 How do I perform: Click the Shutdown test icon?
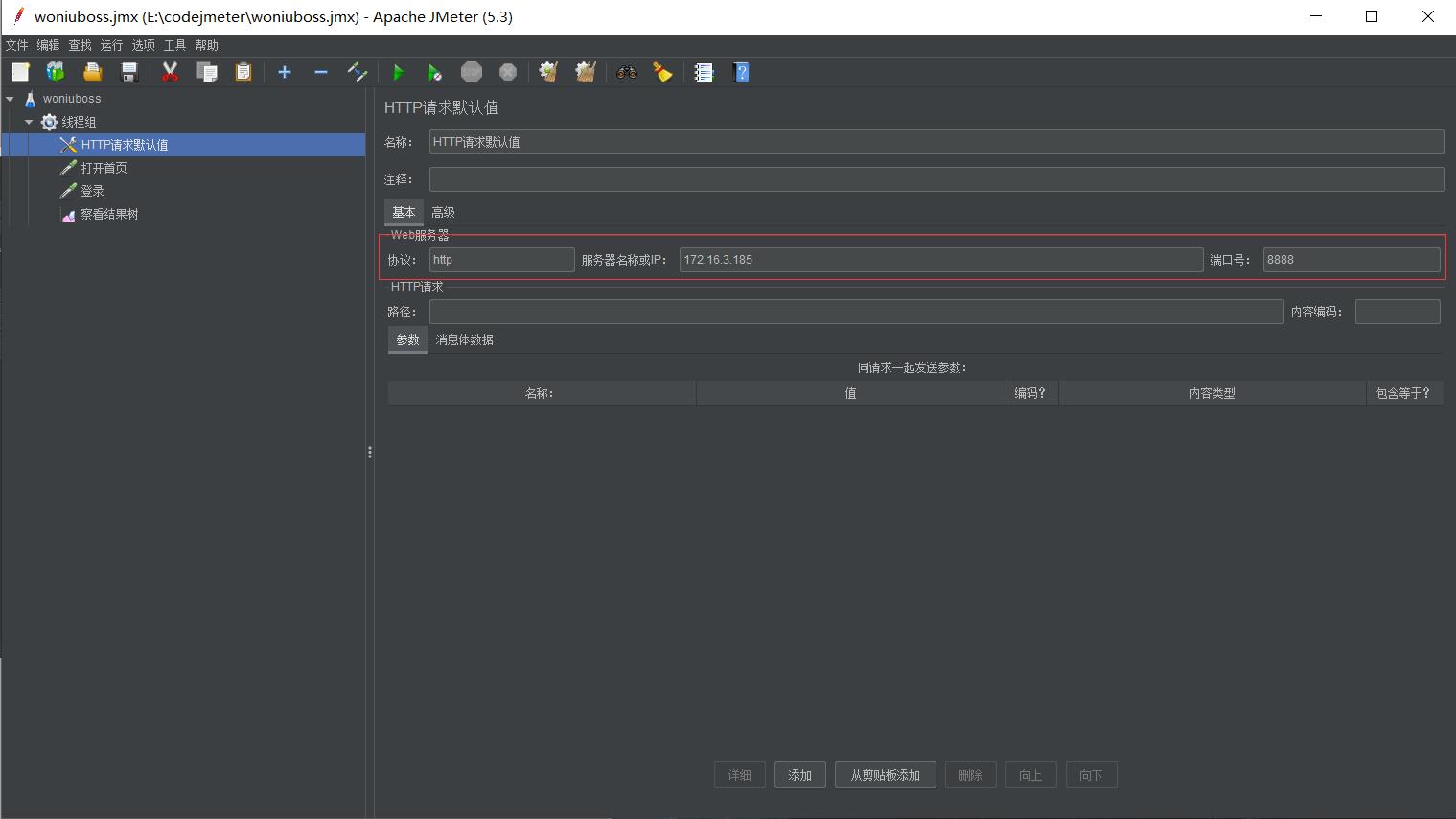pyautogui.click(x=508, y=72)
